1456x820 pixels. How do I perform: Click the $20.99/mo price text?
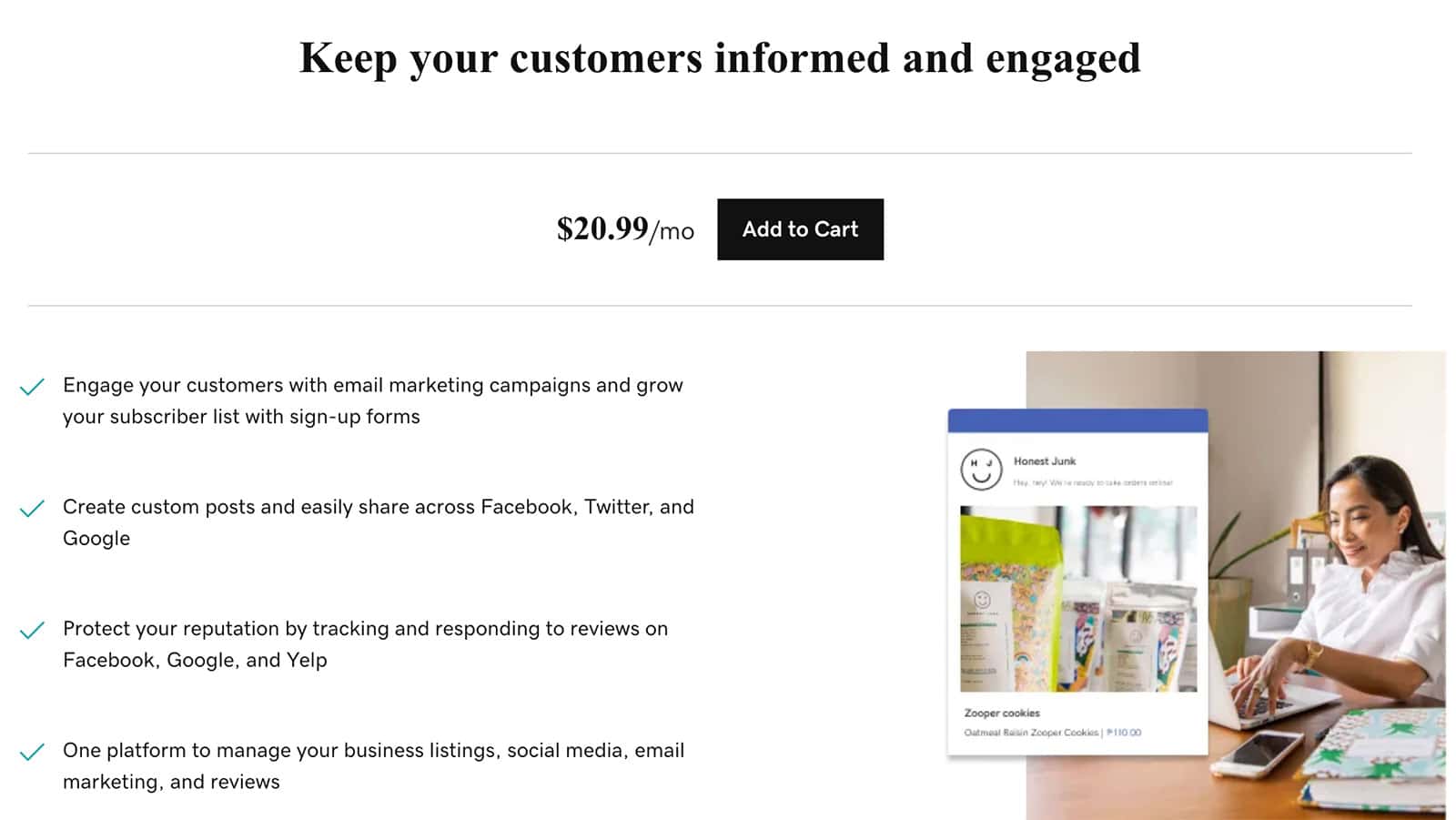click(625, 229)
